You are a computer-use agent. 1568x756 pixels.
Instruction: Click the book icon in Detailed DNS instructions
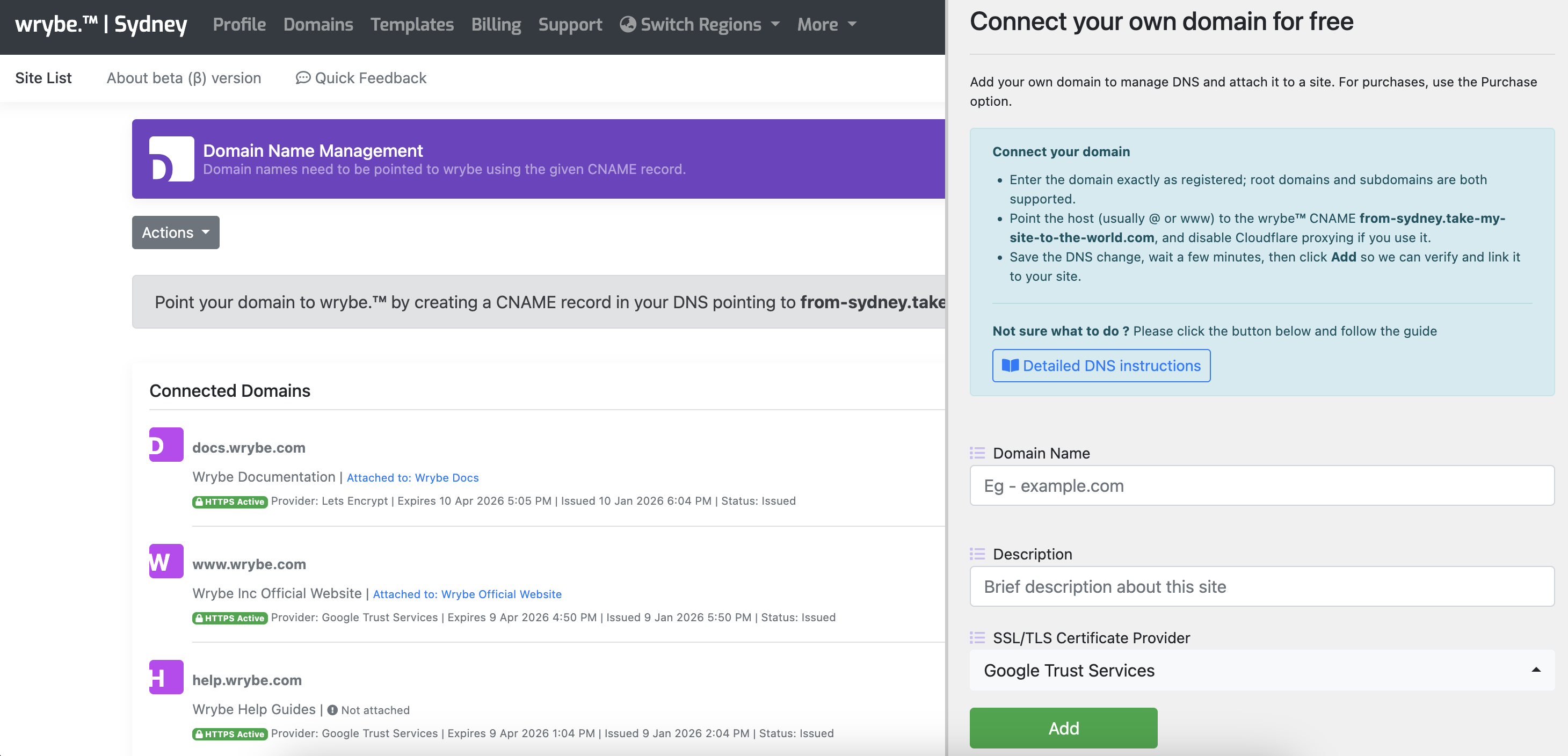click(1010, 365)
